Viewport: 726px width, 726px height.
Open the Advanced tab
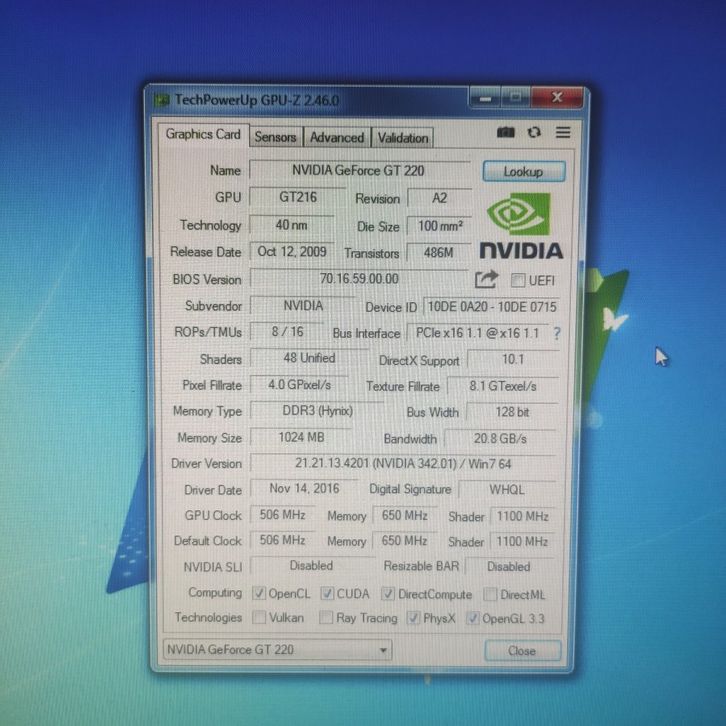(337, 138)
